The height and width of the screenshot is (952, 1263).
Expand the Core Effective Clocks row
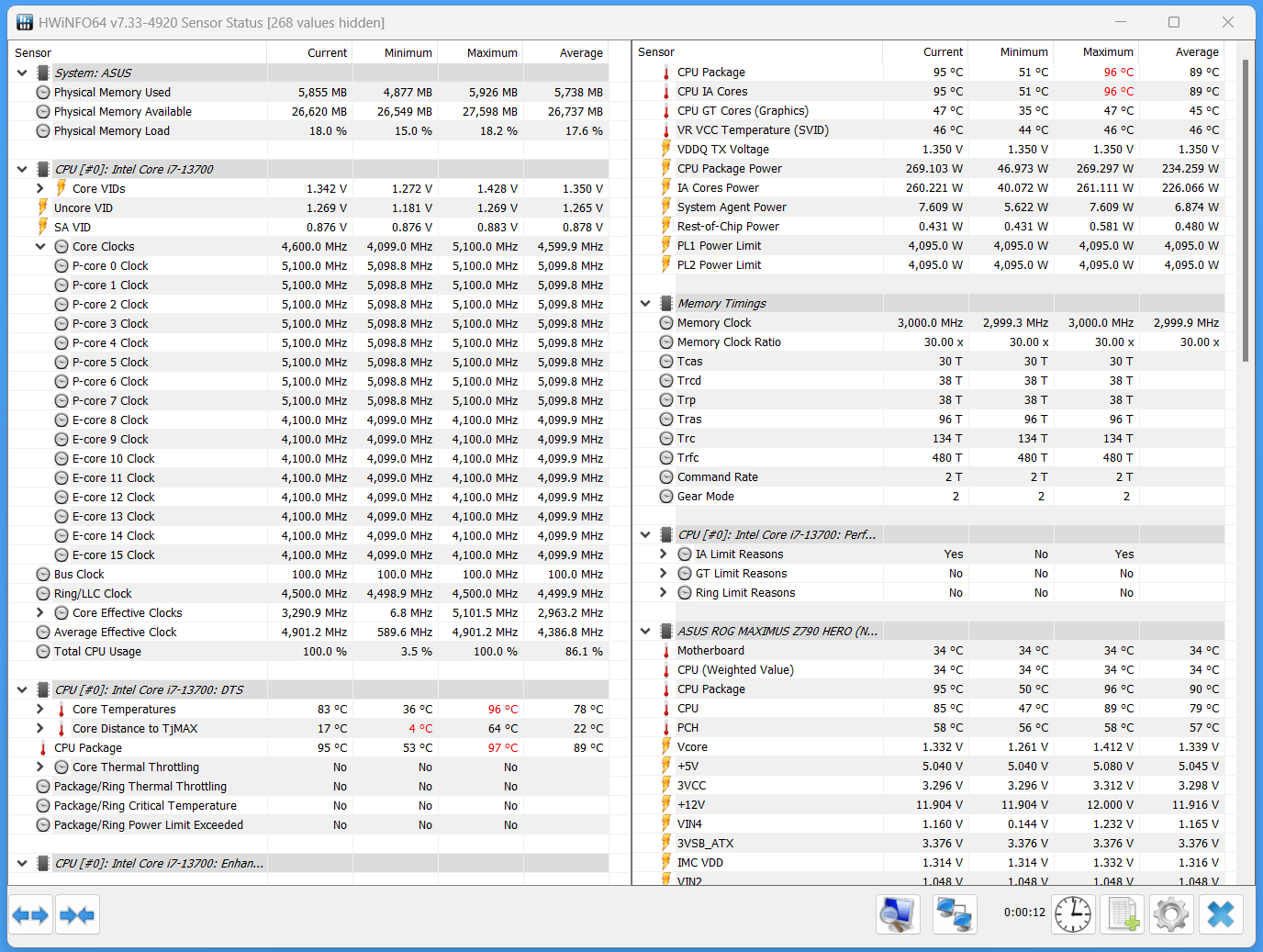pyautogui.click(x=40, y=612)
